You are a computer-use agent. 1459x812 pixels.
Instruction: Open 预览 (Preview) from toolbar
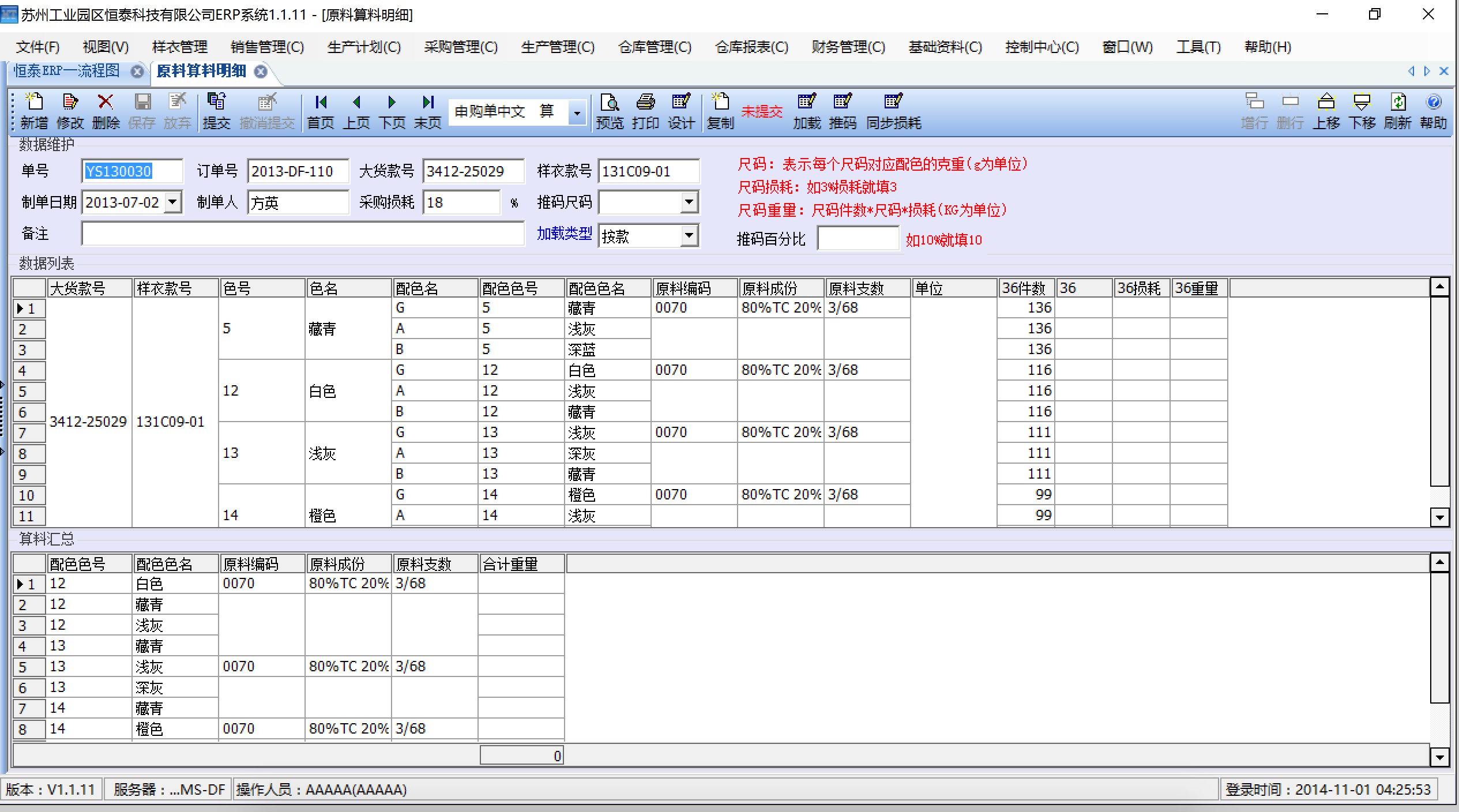[x=610, y=111]
